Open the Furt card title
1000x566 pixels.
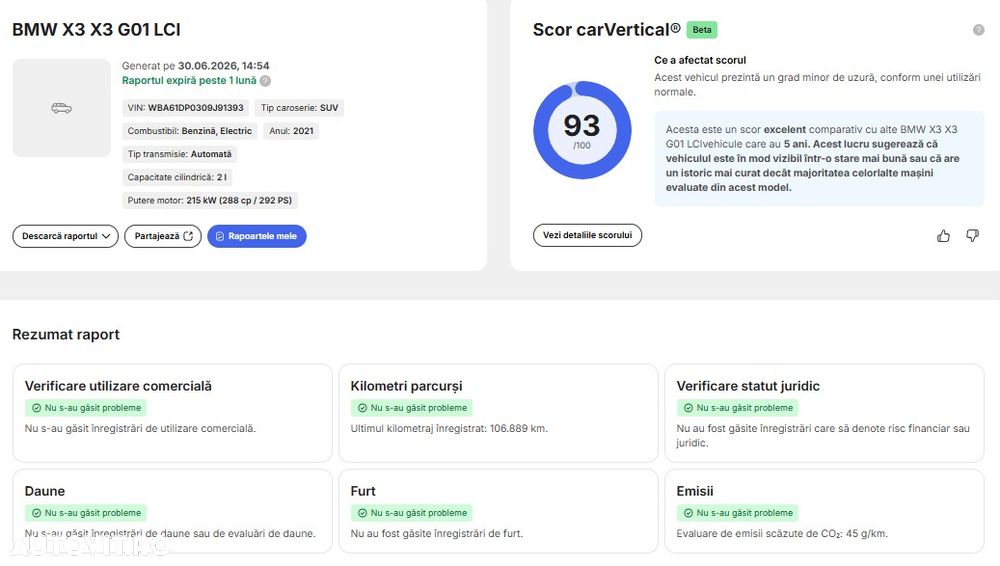(363, 491)
